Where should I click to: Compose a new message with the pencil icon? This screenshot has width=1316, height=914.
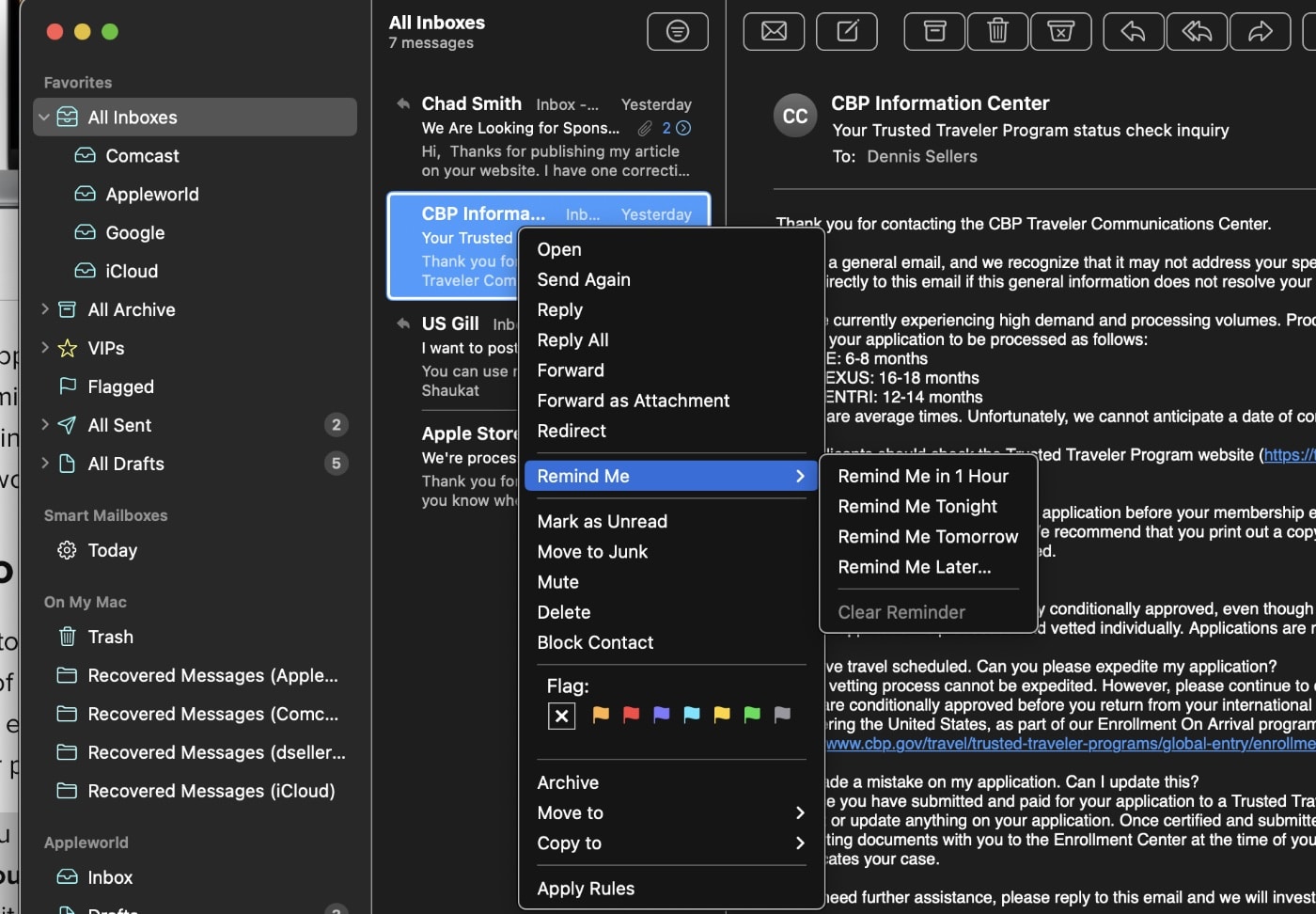tap(847, 32)
